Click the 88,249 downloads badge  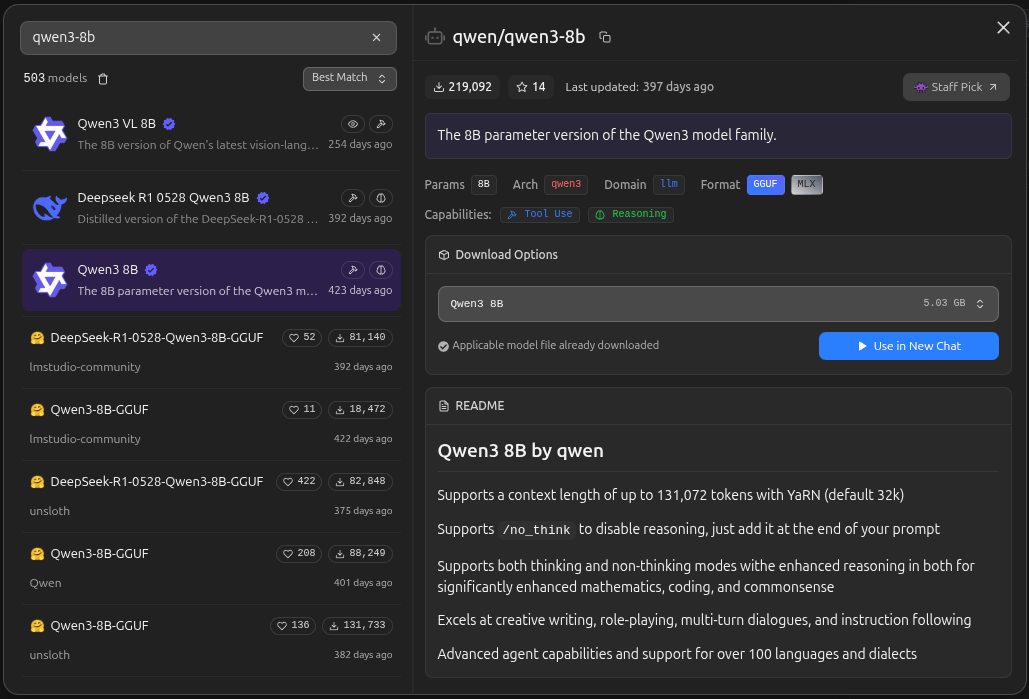(x=360, y=554)
